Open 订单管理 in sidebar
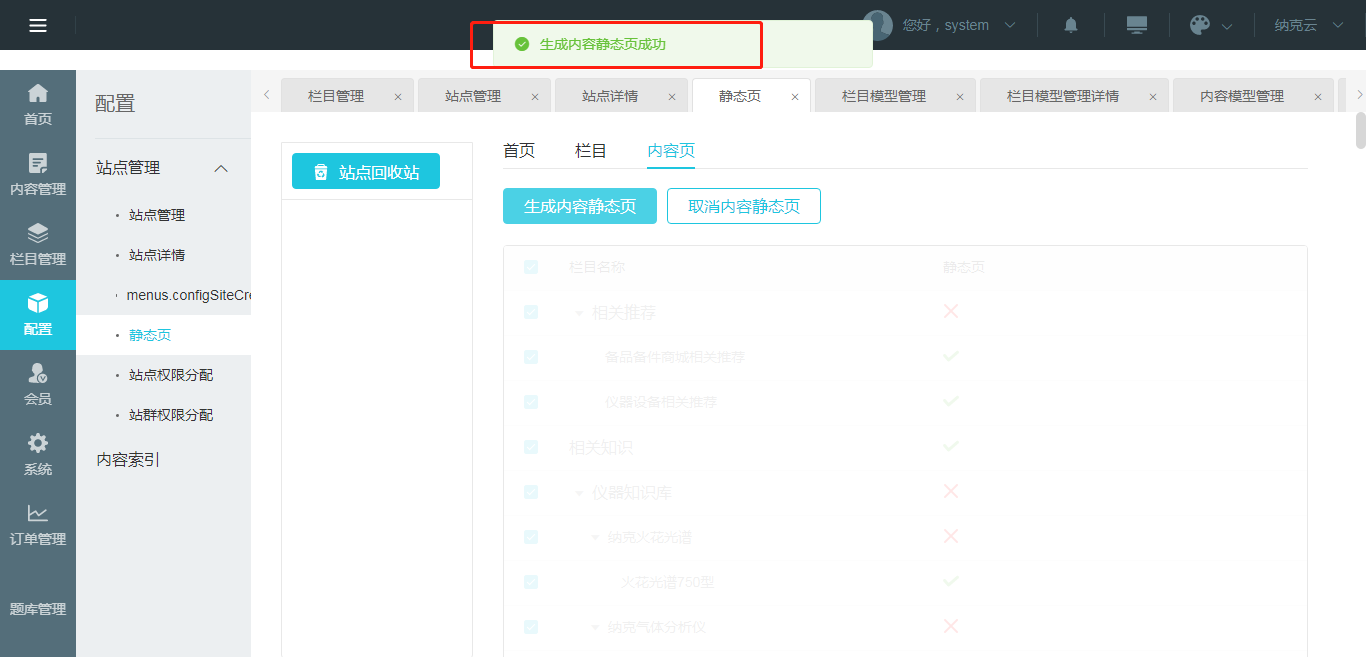The width and height of the screenshot is (1366, 657). pyautogui.click(x=38, y=525)
